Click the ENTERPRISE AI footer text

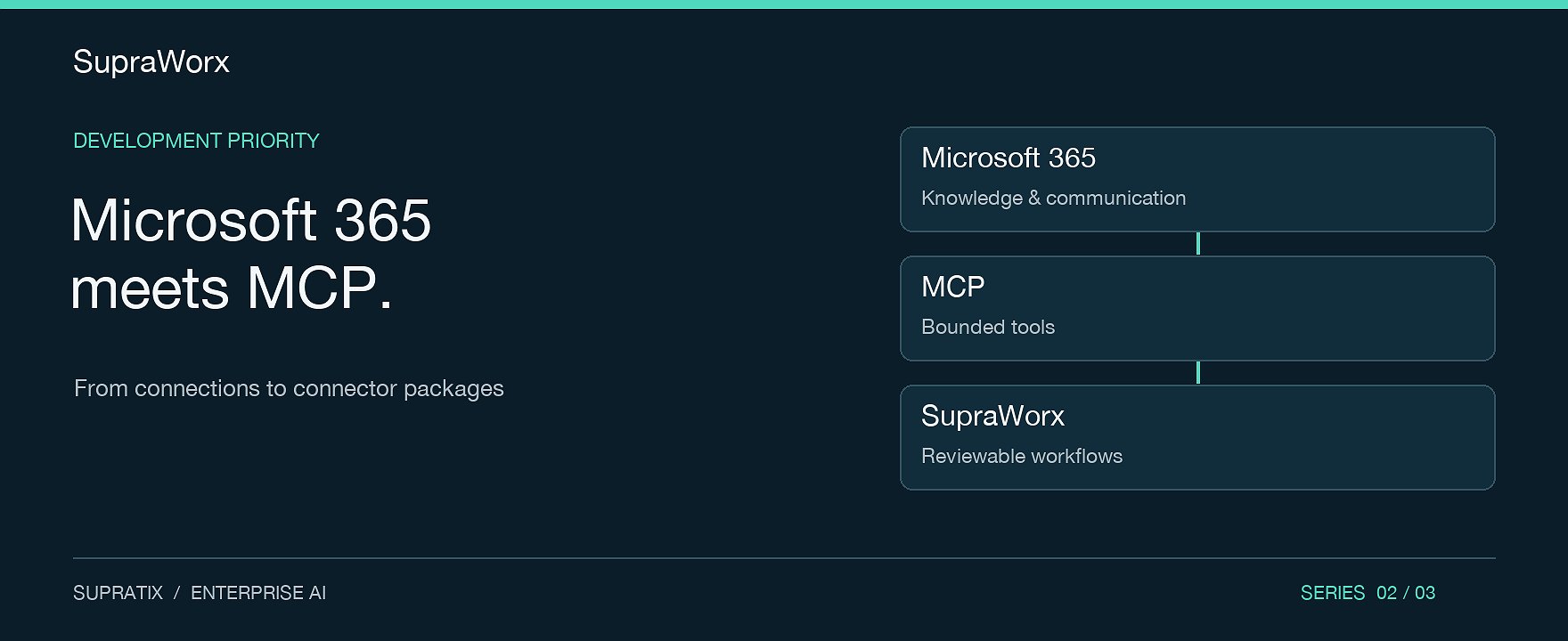258,593
